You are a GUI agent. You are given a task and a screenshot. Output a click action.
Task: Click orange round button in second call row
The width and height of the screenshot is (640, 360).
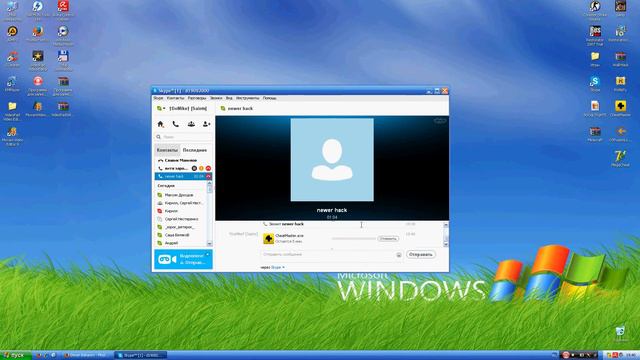pyautogui.click(x=201, y=168)
